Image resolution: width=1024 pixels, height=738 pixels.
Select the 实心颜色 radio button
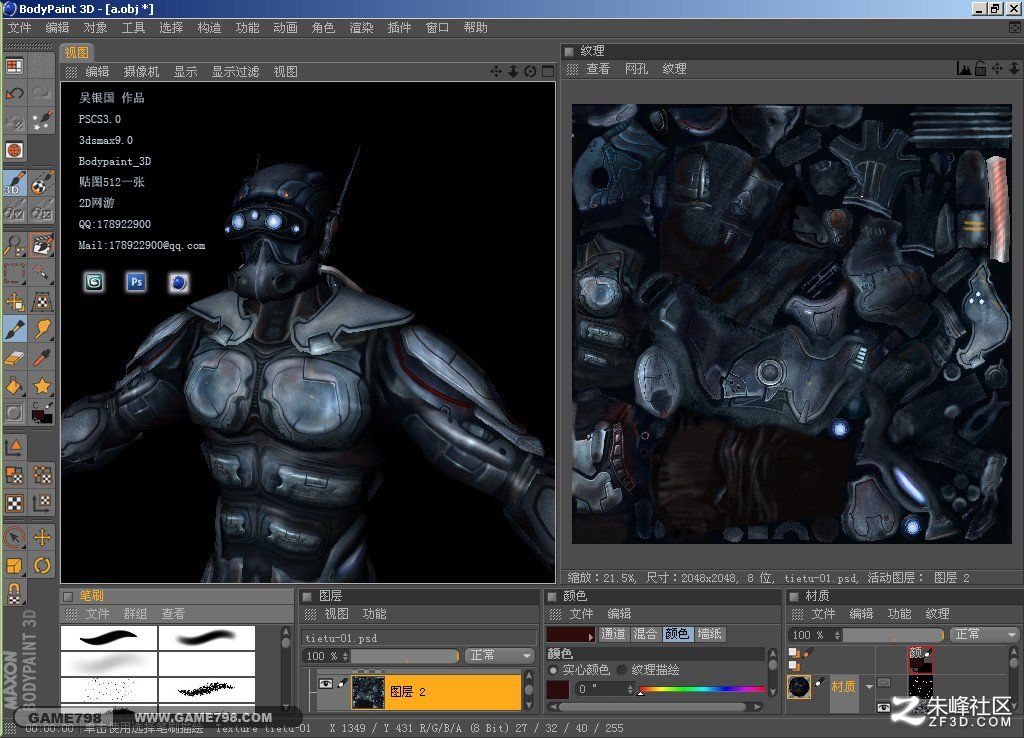click(553, 670)
